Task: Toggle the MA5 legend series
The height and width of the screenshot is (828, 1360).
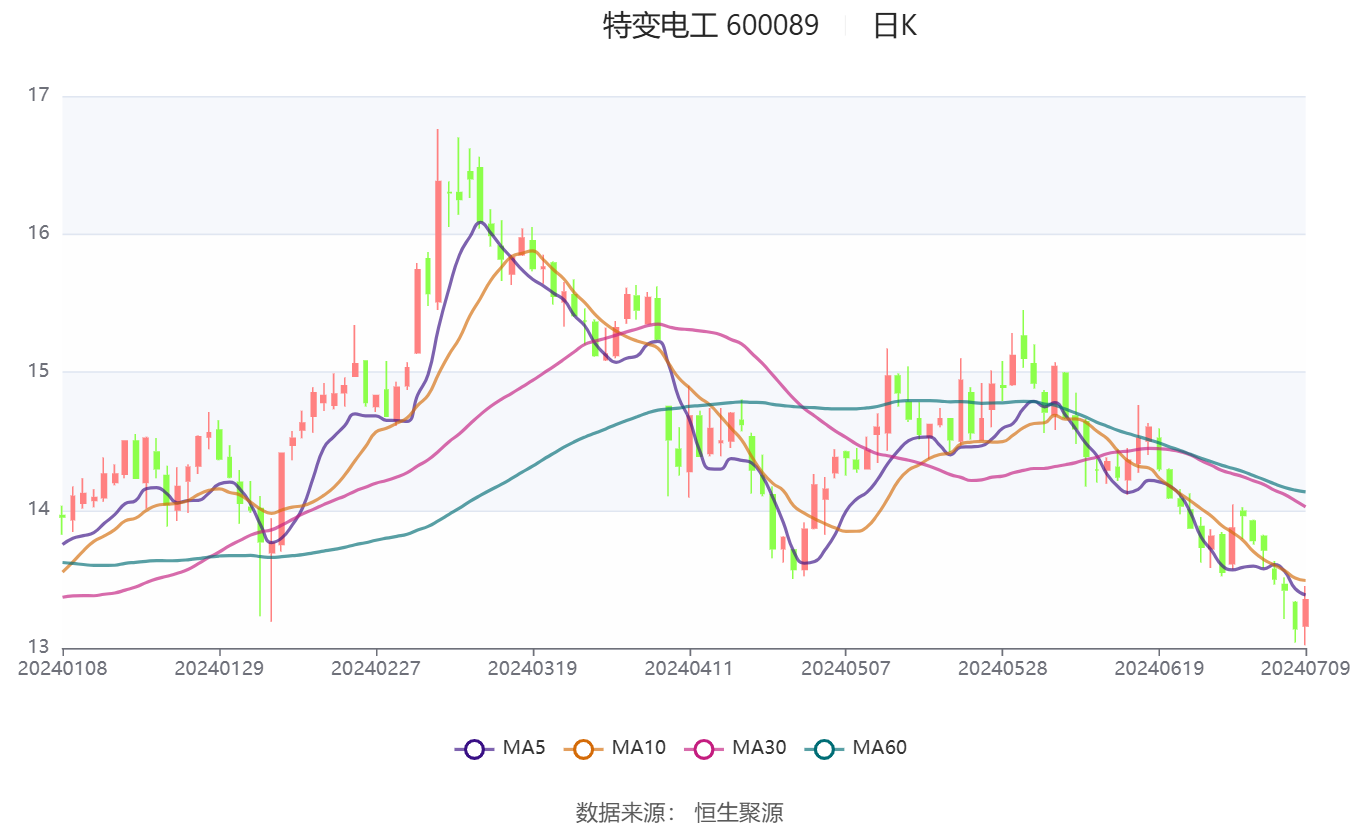Action: (x=500, y=747)
